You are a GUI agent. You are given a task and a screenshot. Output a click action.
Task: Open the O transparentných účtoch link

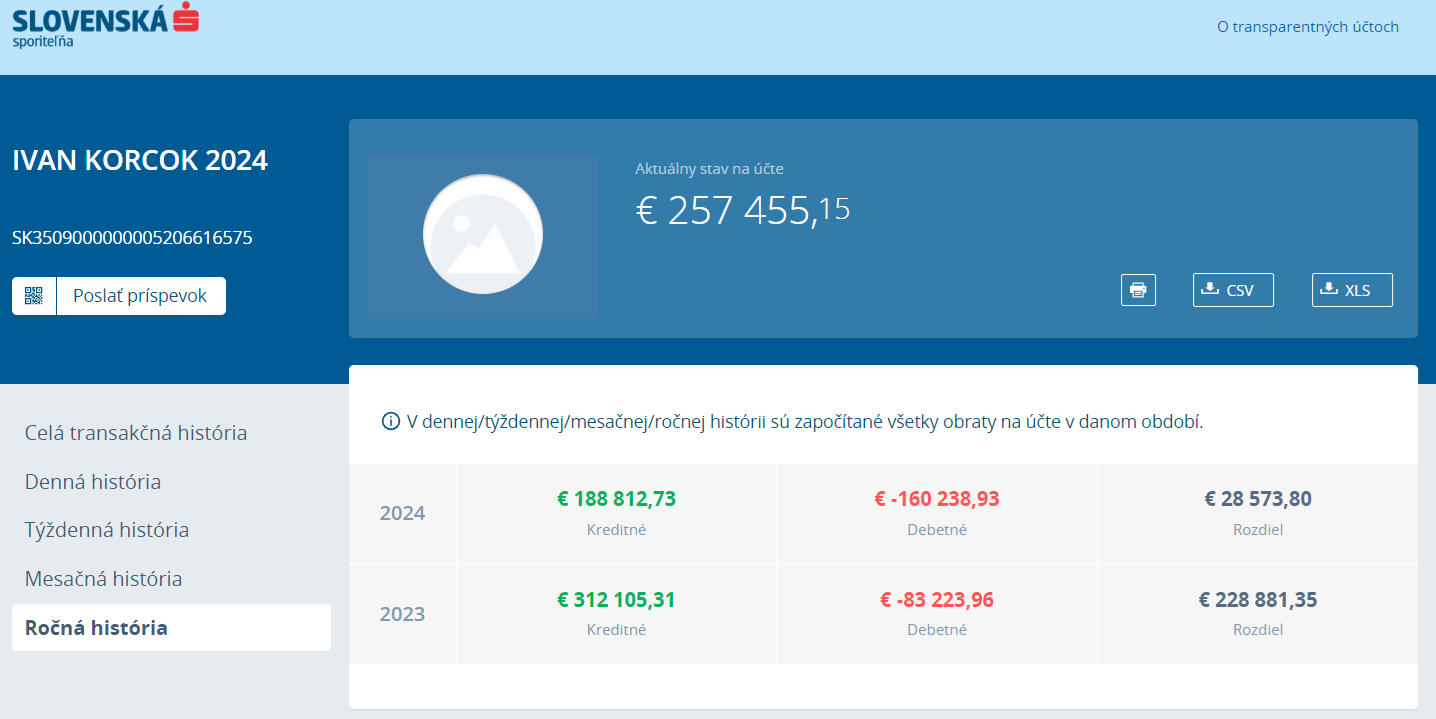(1307, 27)
